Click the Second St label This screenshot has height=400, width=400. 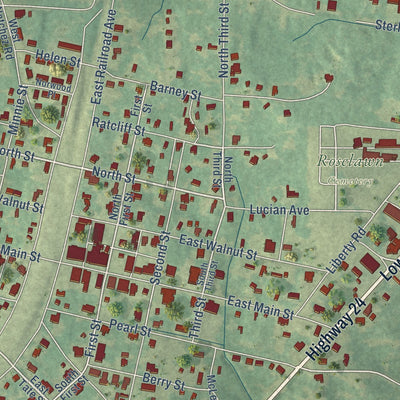point(160,258)
